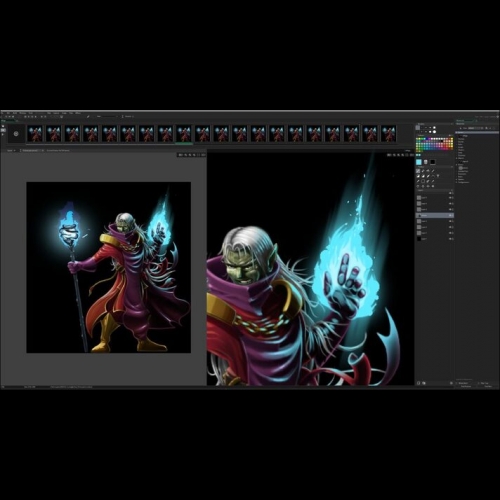The height and width of the screenshot is (500, 500).
Task: Click the bottom-right button under the right panel
Action: [488, 386]
